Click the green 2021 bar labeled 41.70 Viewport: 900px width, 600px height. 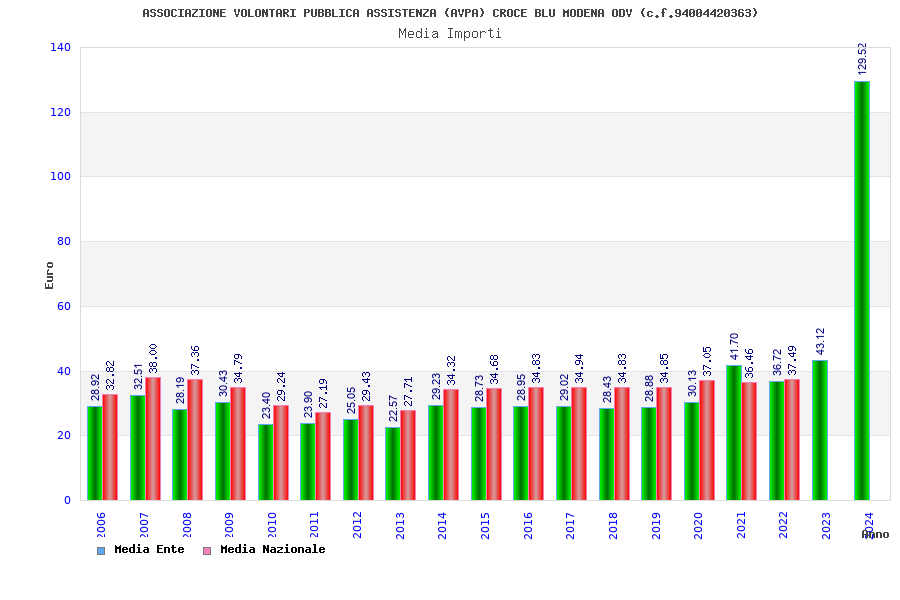(x=734, y=432)
